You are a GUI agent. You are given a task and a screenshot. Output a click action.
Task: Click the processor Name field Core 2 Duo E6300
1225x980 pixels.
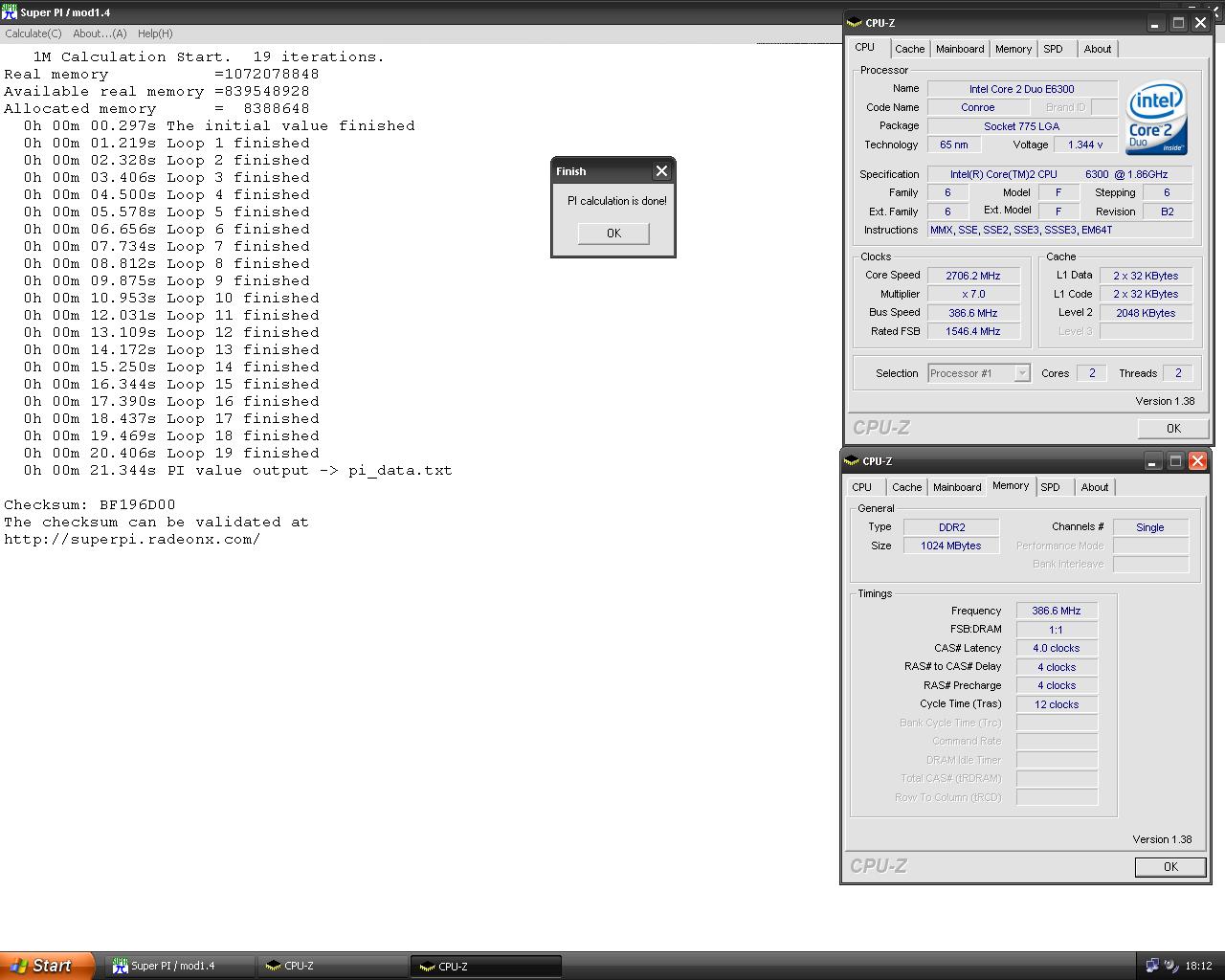(x=1022, y=89)
